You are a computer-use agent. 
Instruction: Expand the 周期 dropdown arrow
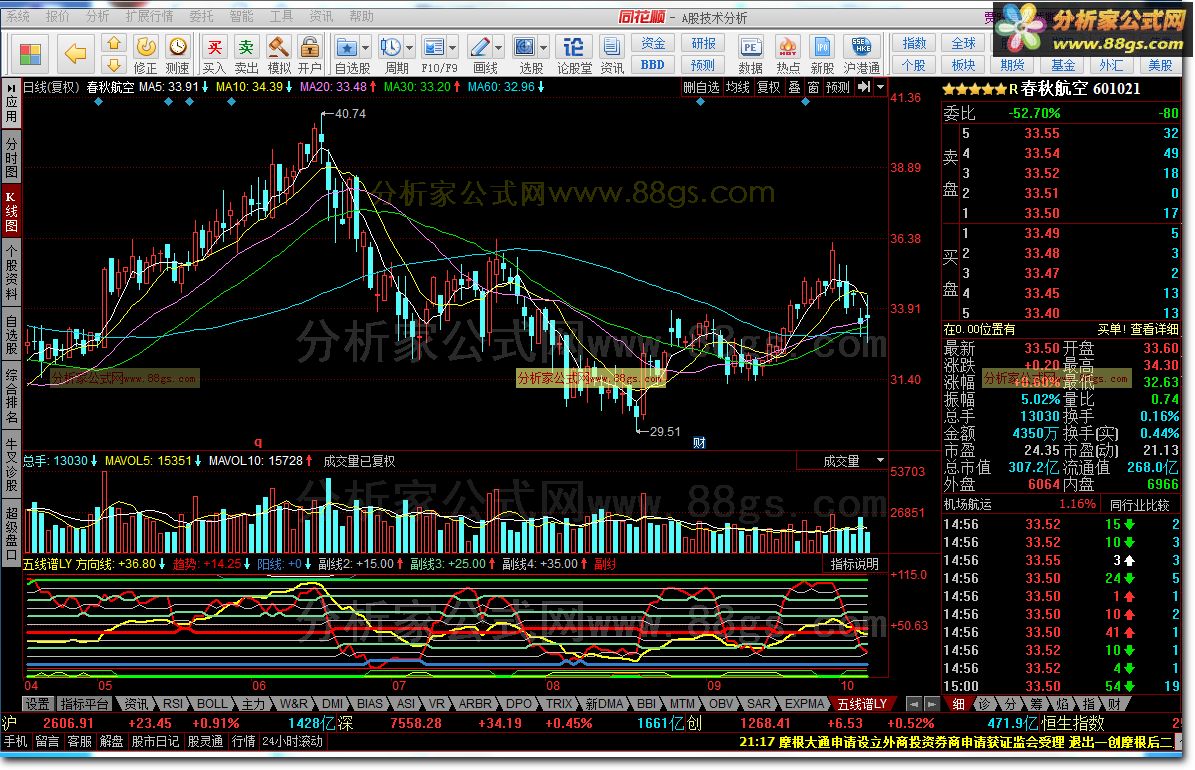[410, 48]
